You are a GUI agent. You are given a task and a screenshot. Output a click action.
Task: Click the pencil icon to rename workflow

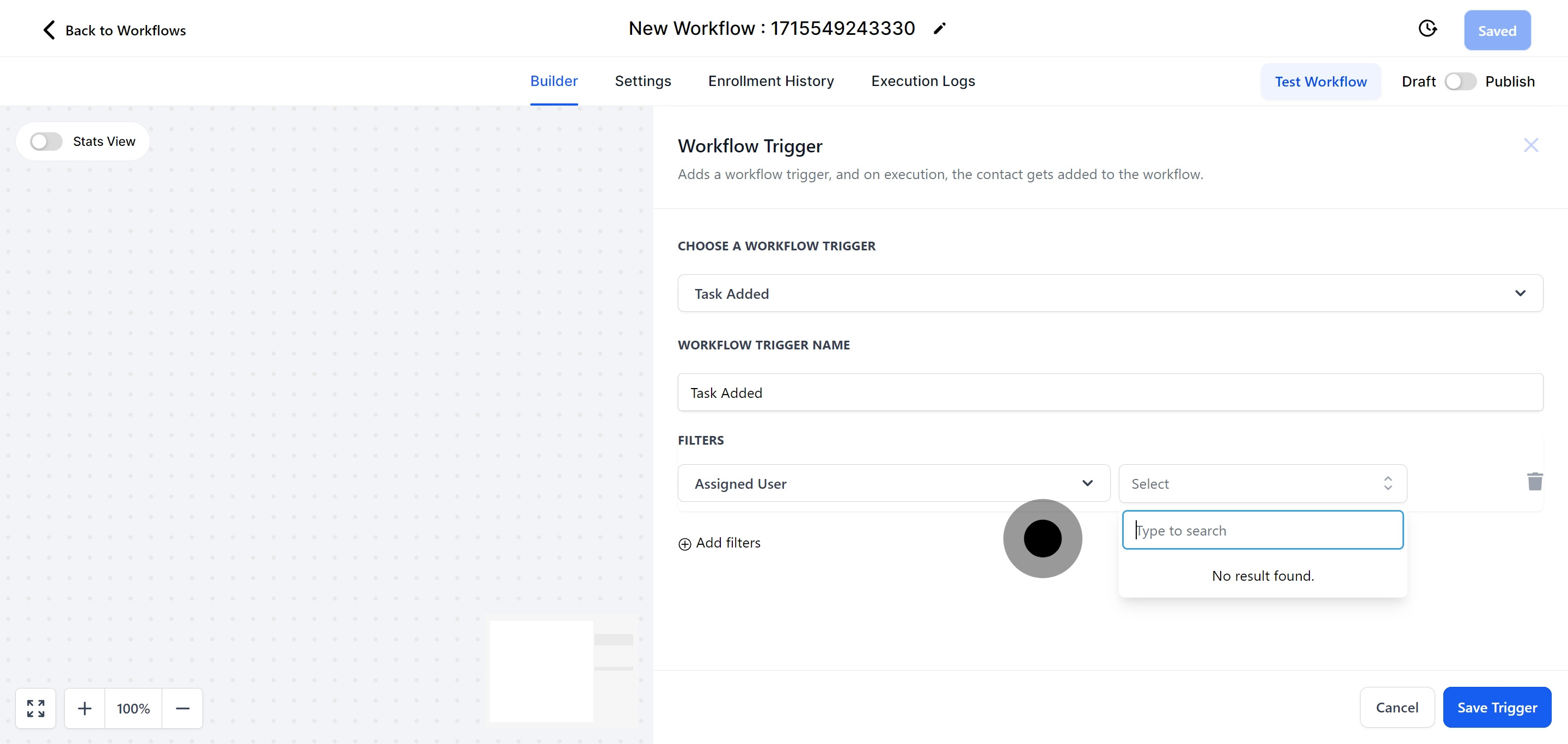[939, 29]
